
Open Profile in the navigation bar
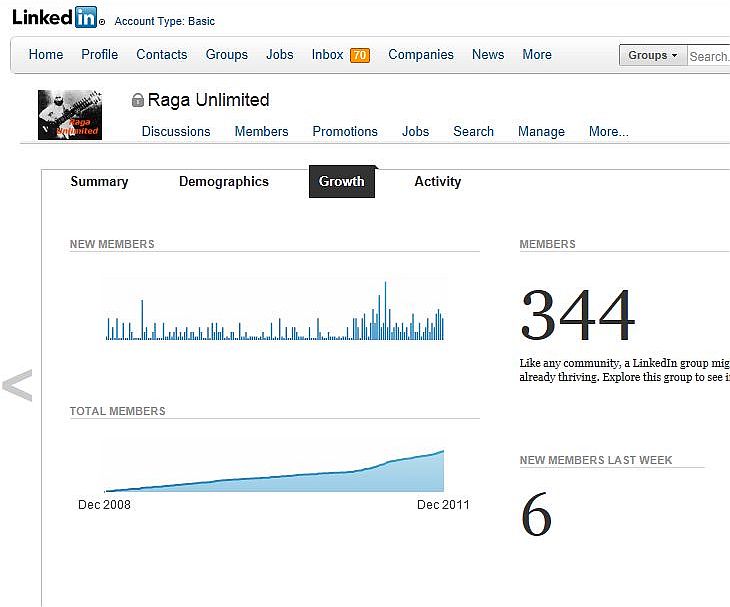pyautogui.click(x=100, y=54)
